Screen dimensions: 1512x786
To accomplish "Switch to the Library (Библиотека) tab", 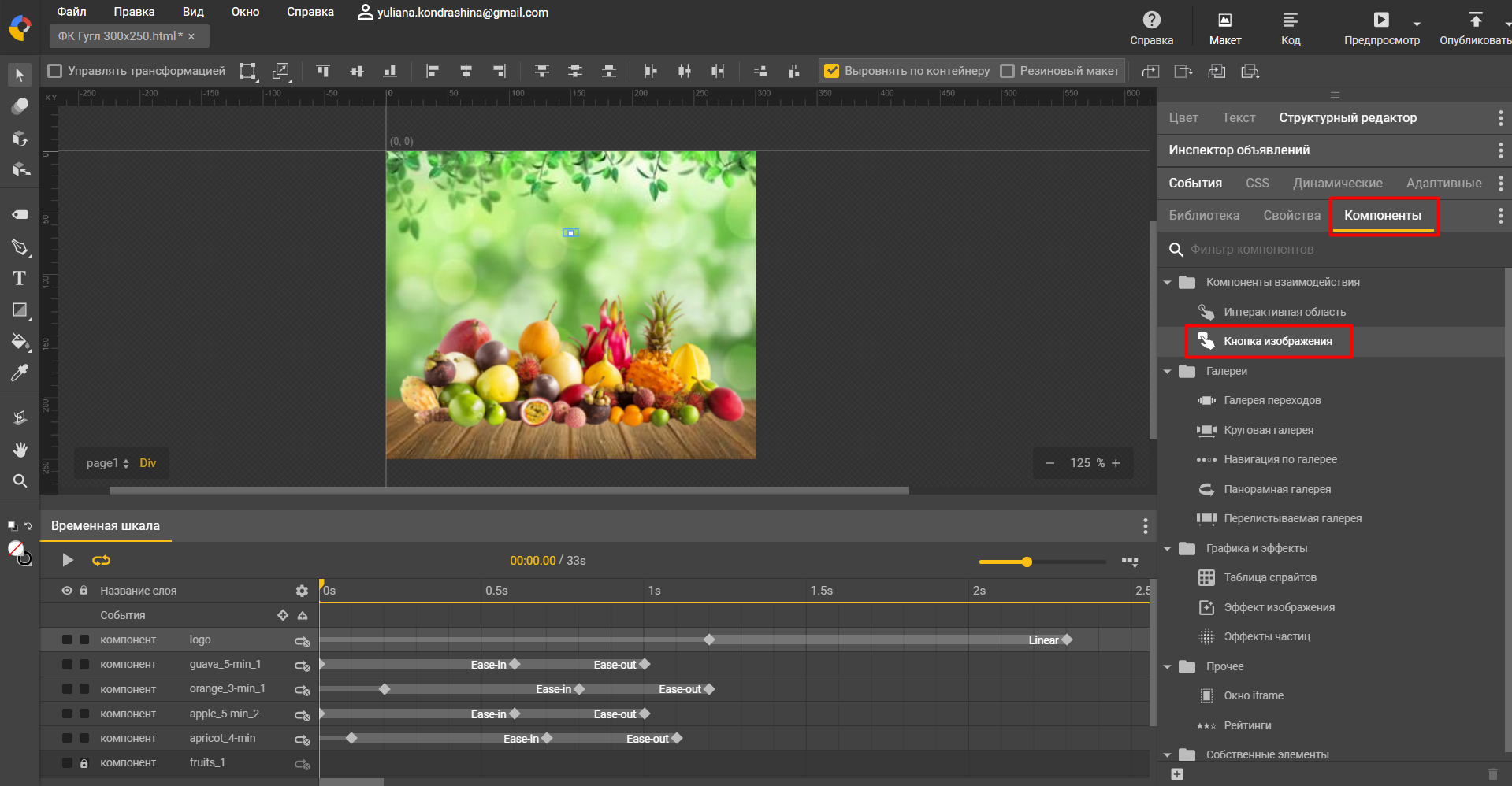I will (1204, 215).
